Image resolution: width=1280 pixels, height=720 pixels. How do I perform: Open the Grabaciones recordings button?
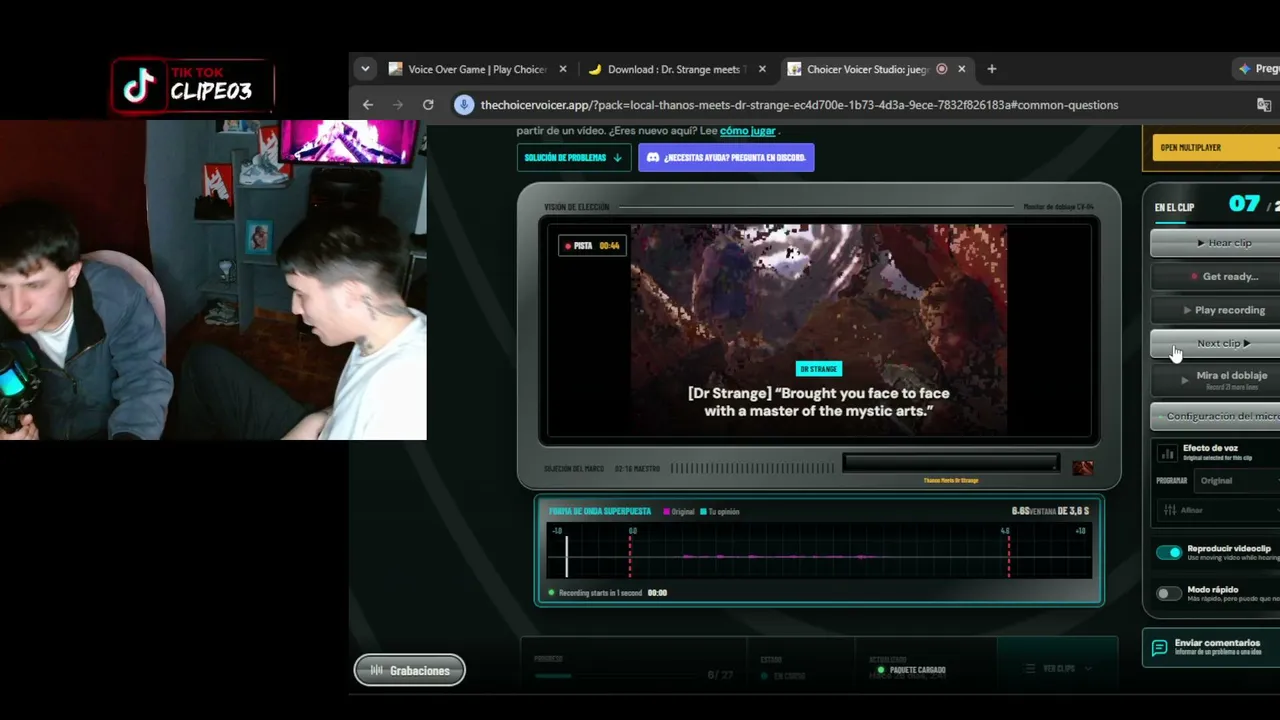pyautogui.click(x=410, y=670)
